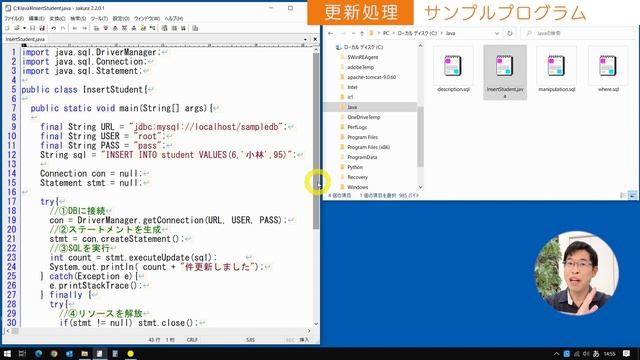Open the recent files dropdown arrow in toolbar

click(x=24, y=28)
